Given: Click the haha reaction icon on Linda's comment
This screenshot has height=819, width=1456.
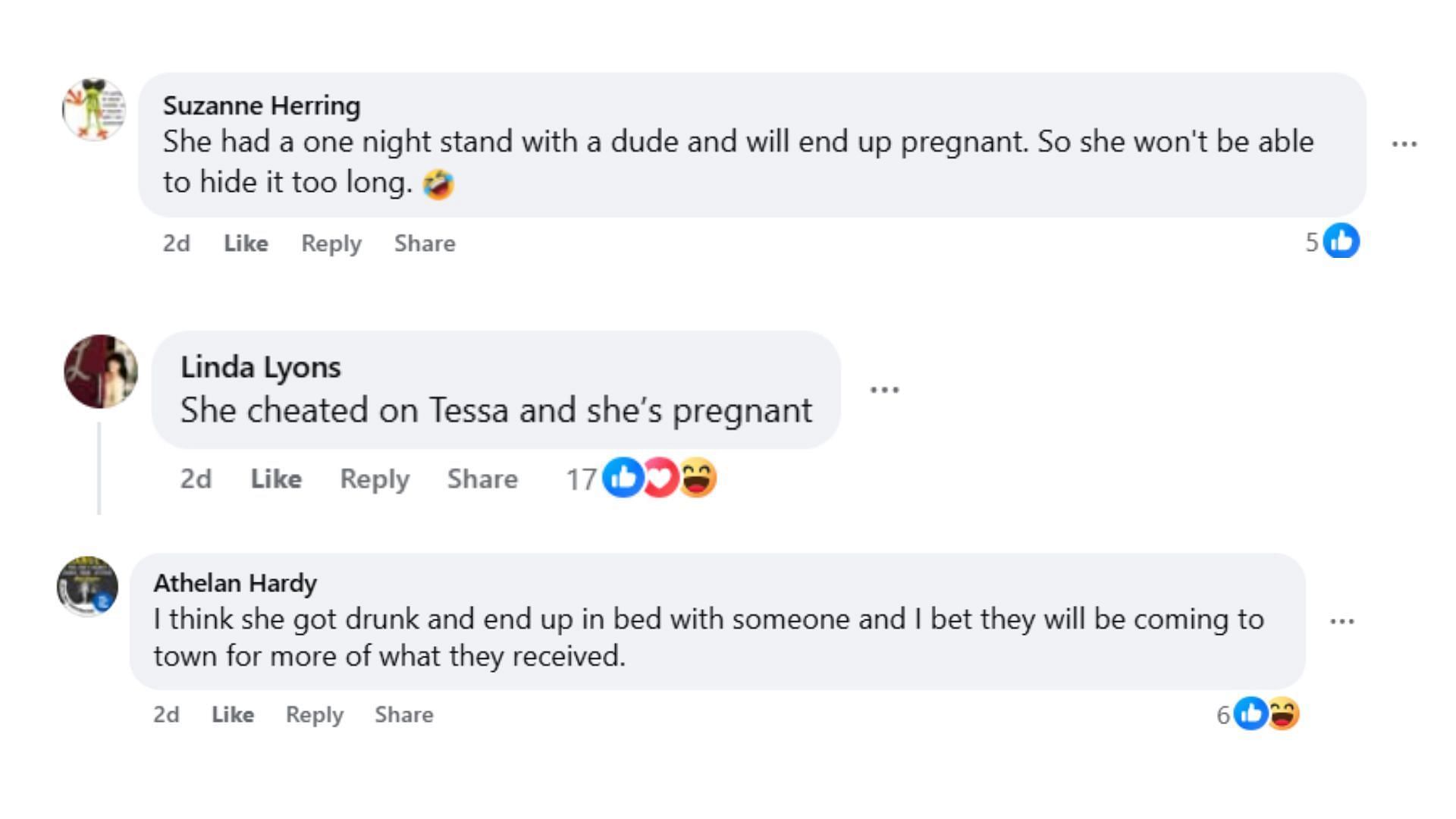Looking at the screenshot, I should coord(698,479).
